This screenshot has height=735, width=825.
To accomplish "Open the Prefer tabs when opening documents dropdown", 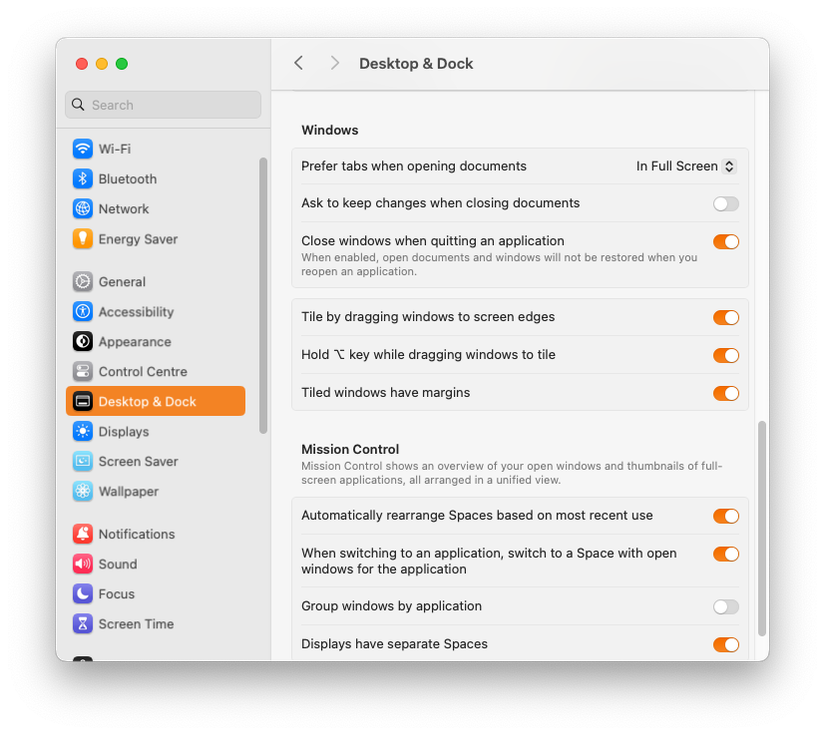I will [686, 166].
